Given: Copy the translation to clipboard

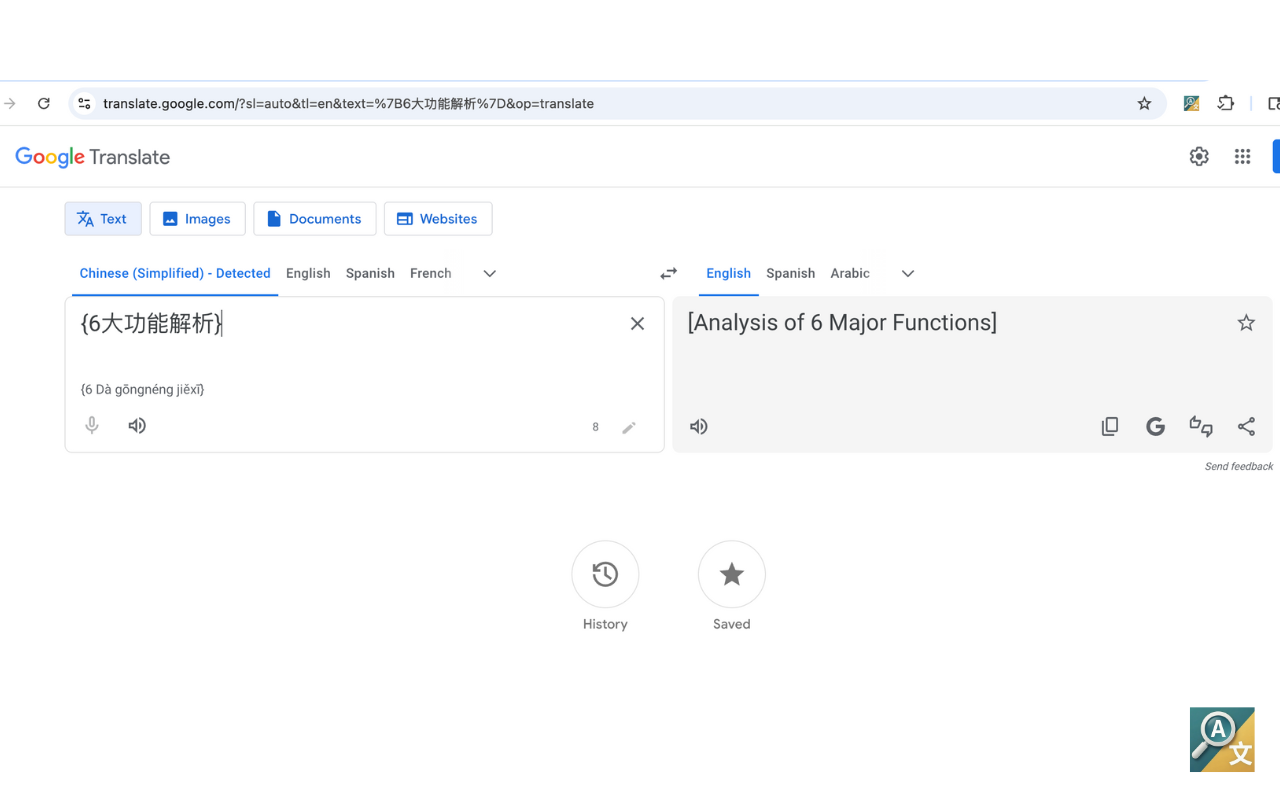Looking at the screenshot, I should tap(1110, 426).
